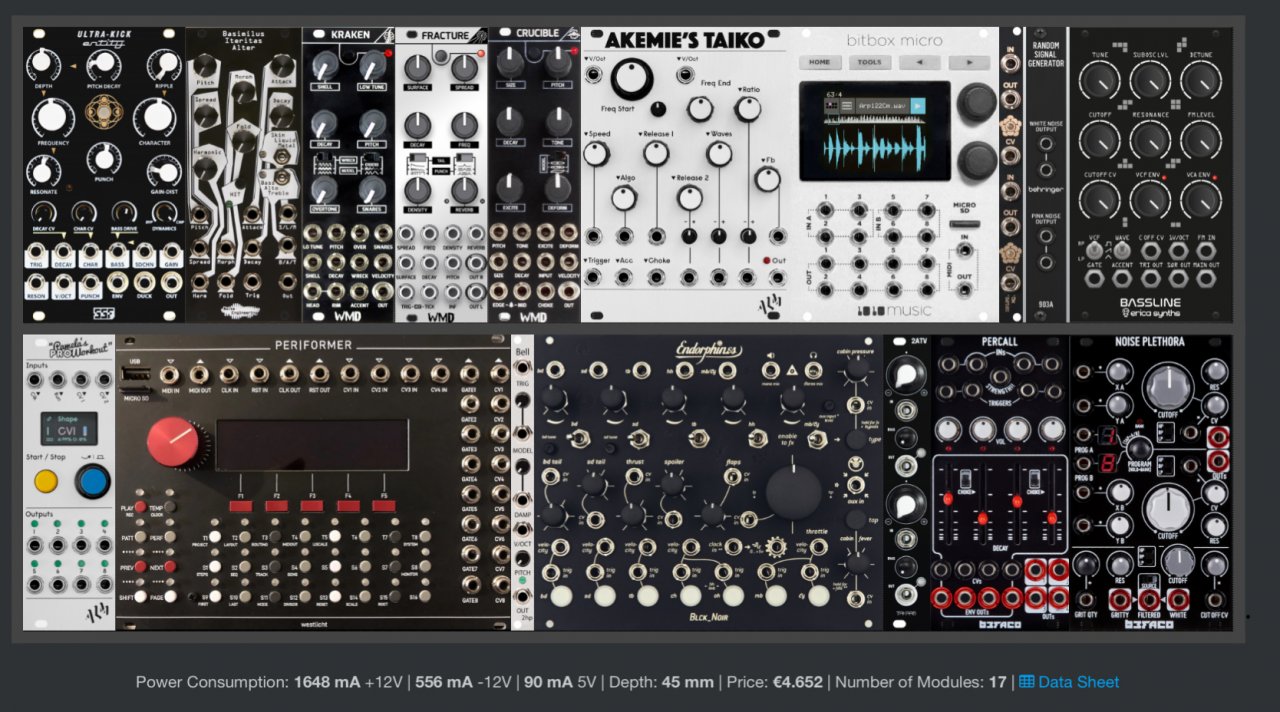Click the SHELL knob on Kraken
Viewport: 1280px width, 712px height.
[x=323, y=66]
